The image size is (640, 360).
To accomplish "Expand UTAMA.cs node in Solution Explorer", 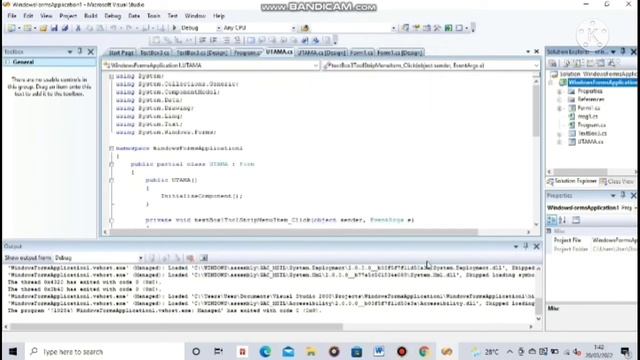I will tap(560, 142).
